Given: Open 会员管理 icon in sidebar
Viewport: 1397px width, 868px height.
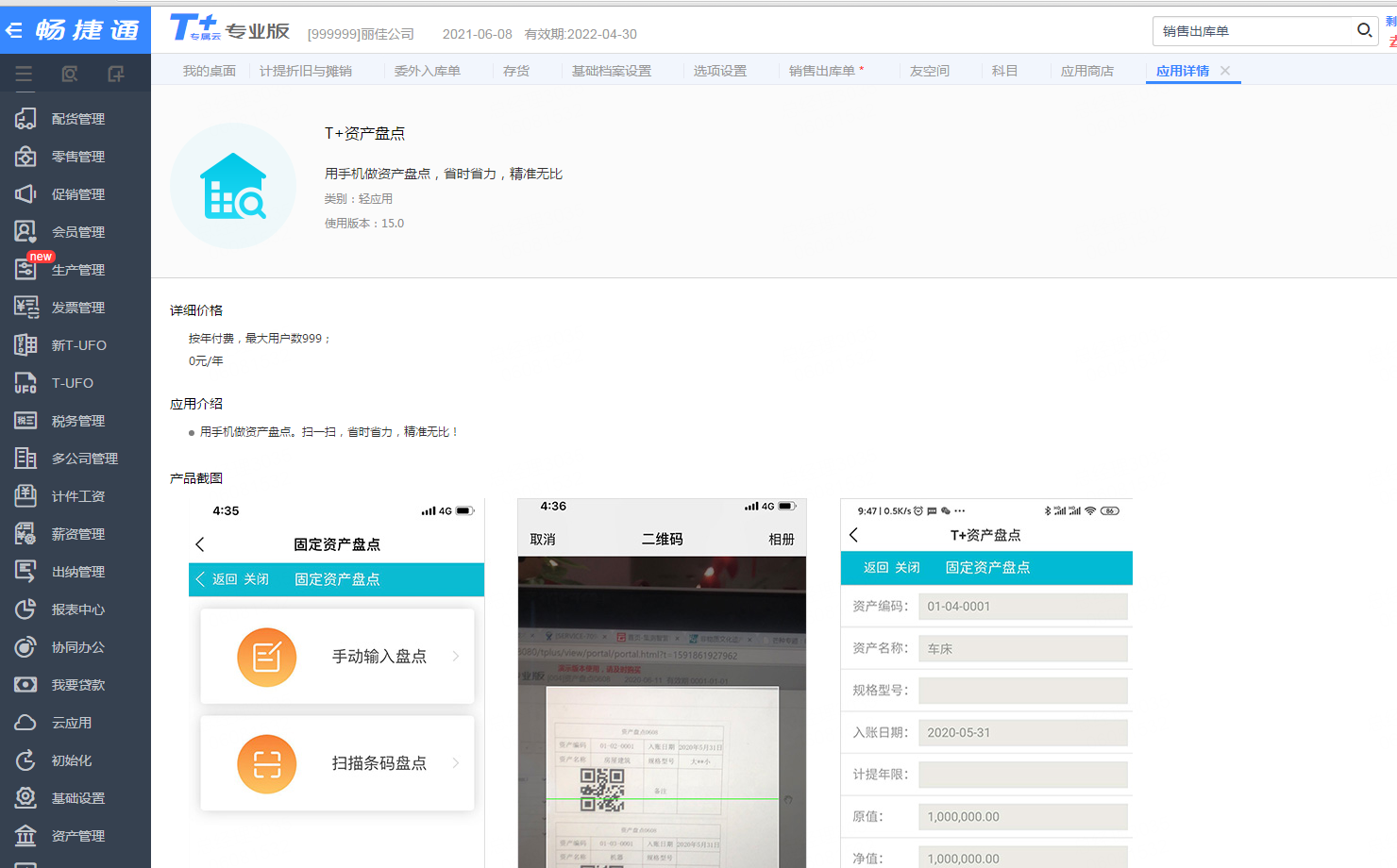Looking at the screenshot, I should (25, 232).
